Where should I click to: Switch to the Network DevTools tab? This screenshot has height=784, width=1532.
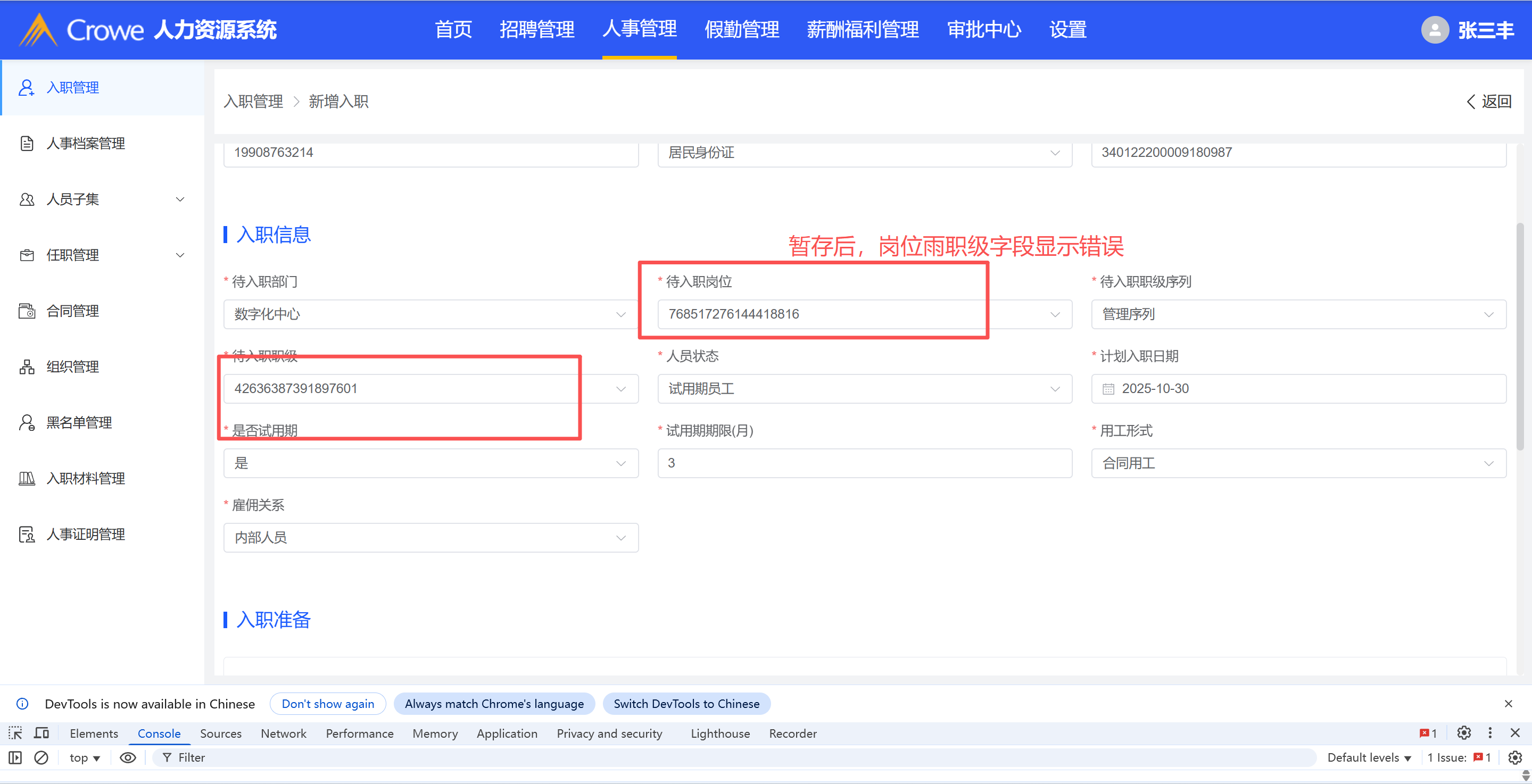[x=283, y=733]
